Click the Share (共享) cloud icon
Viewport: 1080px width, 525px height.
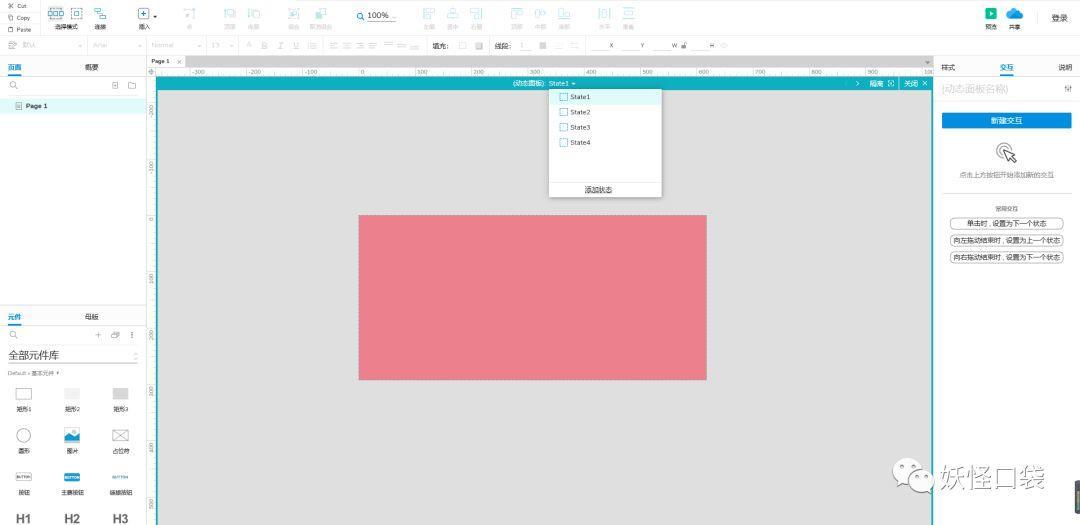point(1014,14)
